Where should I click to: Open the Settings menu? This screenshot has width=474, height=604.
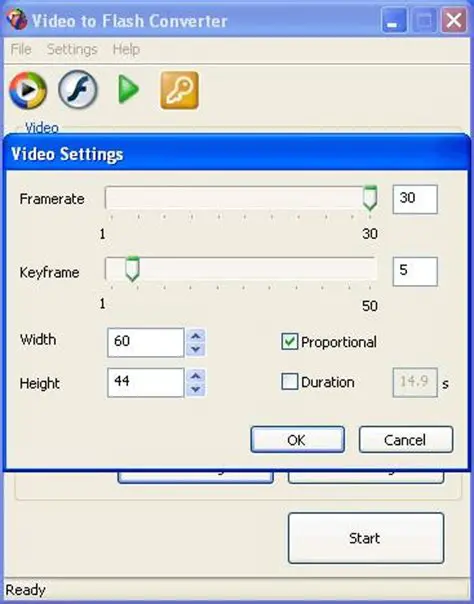pyautogui.click(x=72, y=49)
